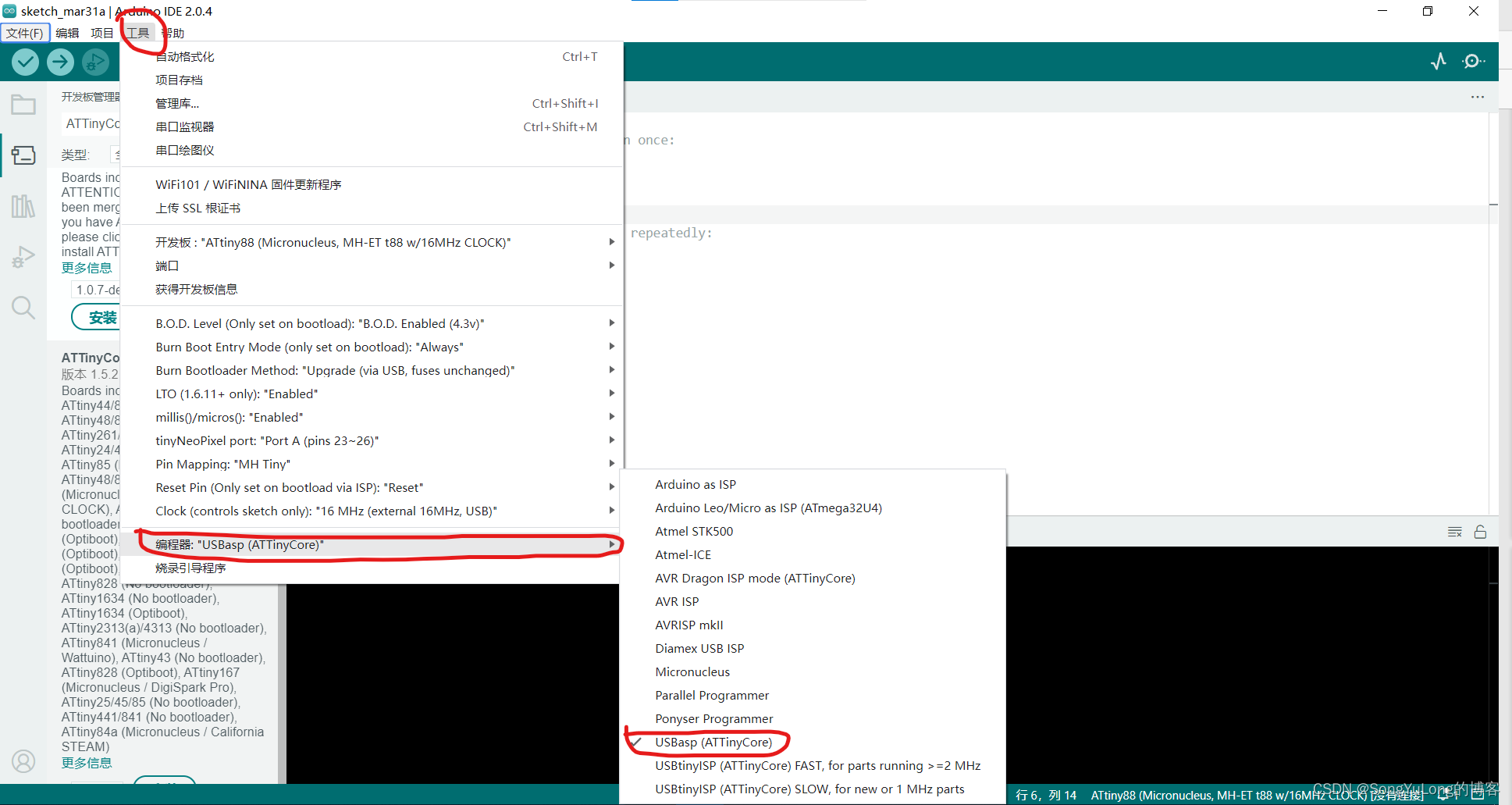Expand the LTO (1.6.11+ only) submenu
Viewport: 1512px width, 805px height.
point(372,394)
